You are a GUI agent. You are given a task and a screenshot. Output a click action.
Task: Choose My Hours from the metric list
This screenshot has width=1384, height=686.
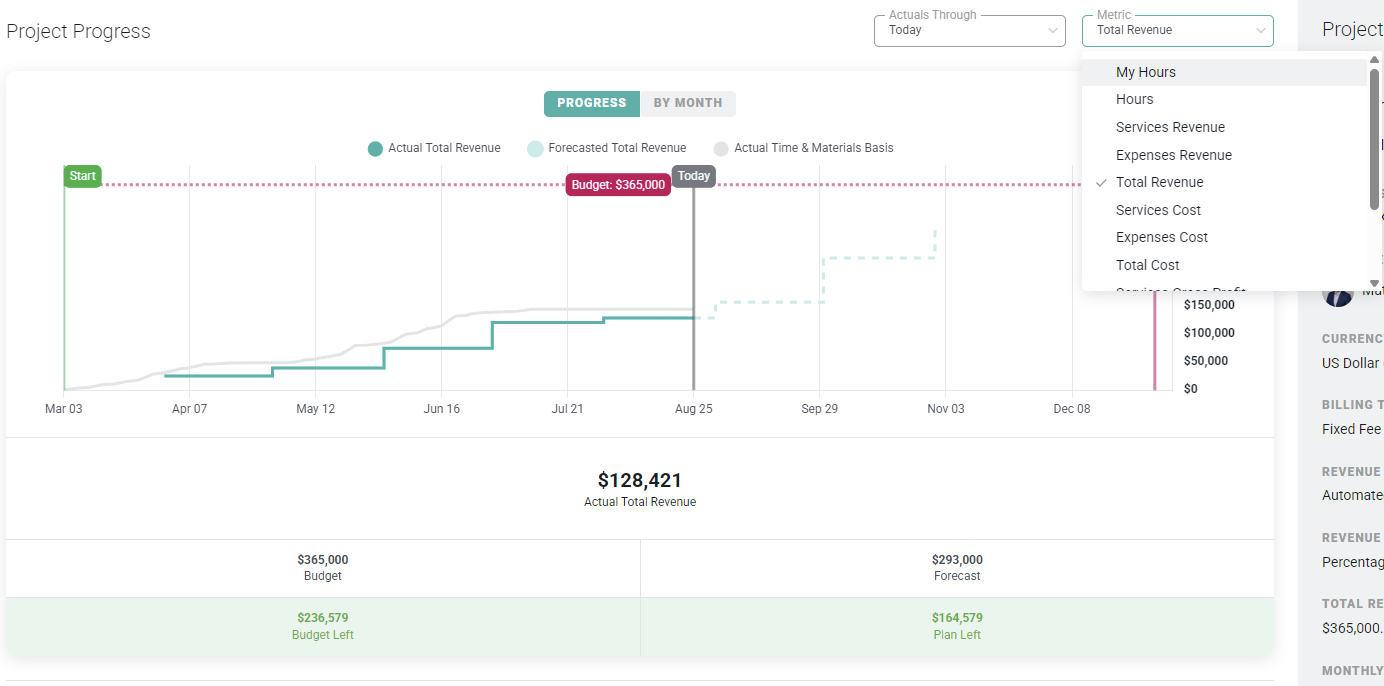1146,72
